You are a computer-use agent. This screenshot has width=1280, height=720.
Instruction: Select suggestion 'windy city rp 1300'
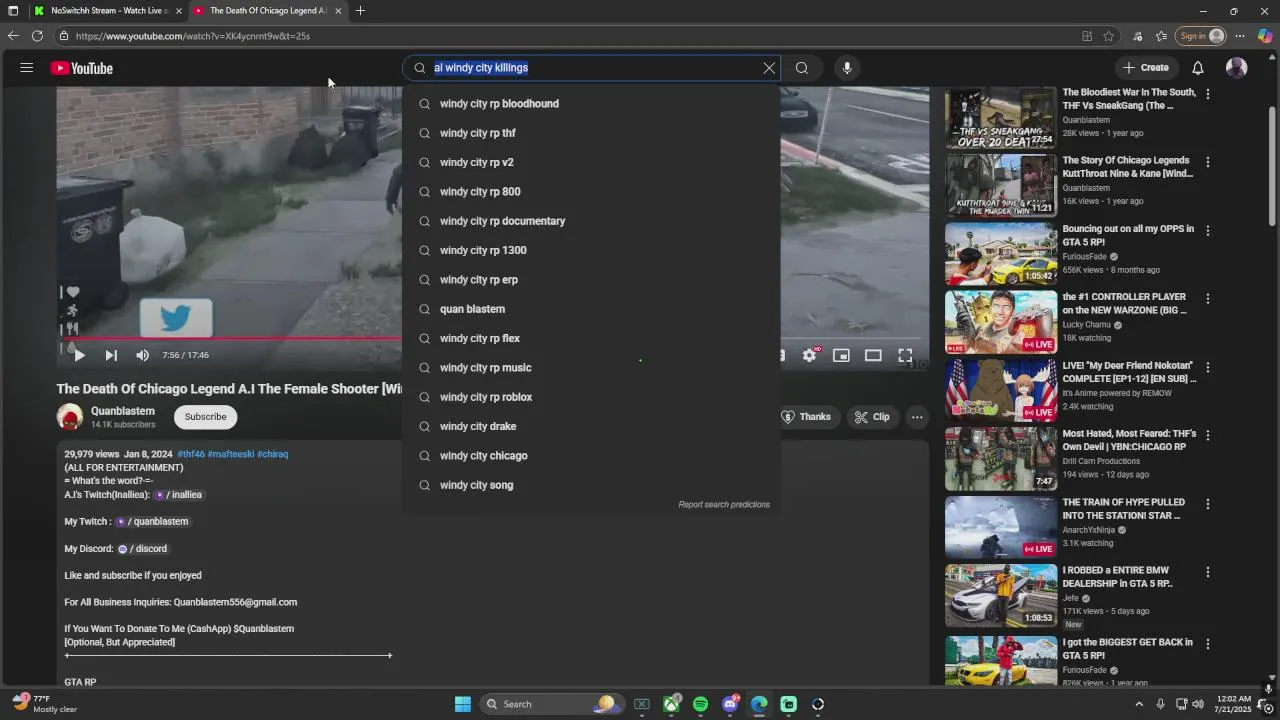tap(591, 250)
